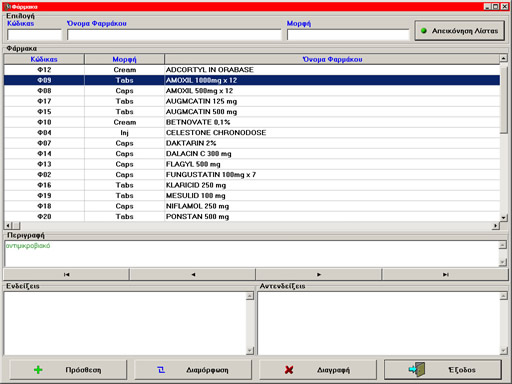Select the AMOXIL 1000mg x 12 row
This screenshot has width=512, height=384.
click(x=252, y=80)
